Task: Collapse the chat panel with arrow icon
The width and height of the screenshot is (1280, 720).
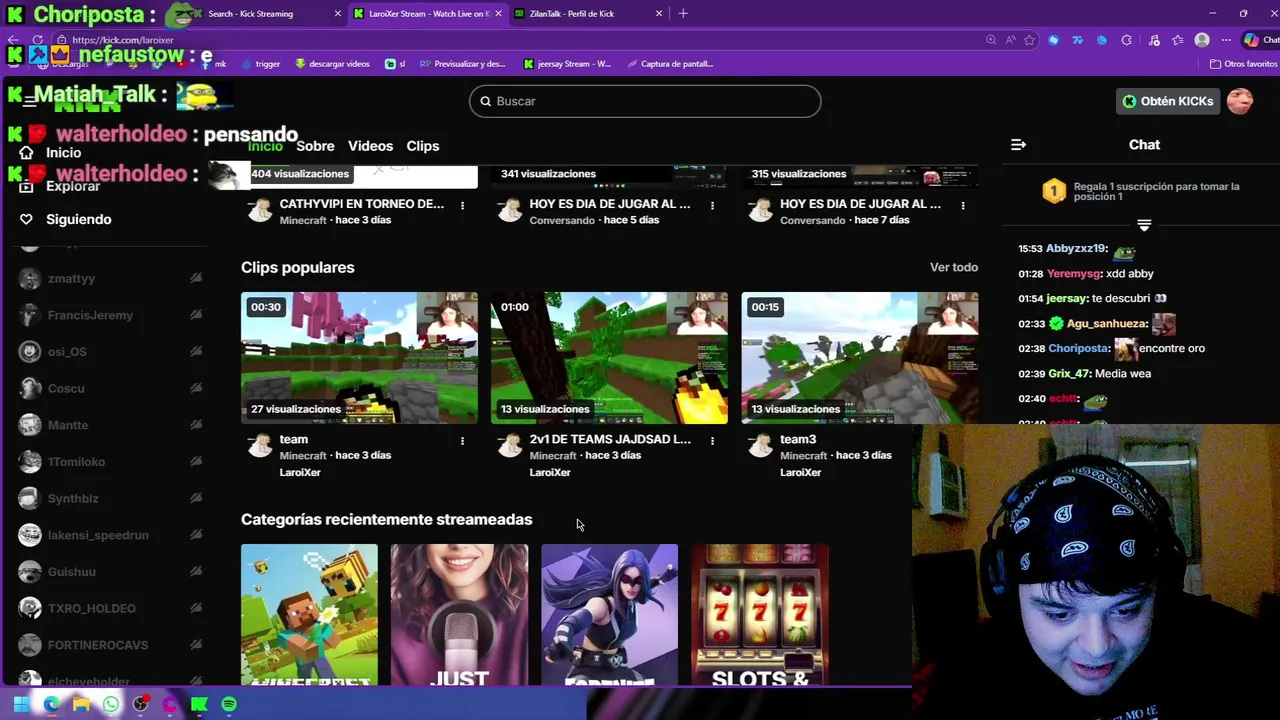Action: (1018, 145)
